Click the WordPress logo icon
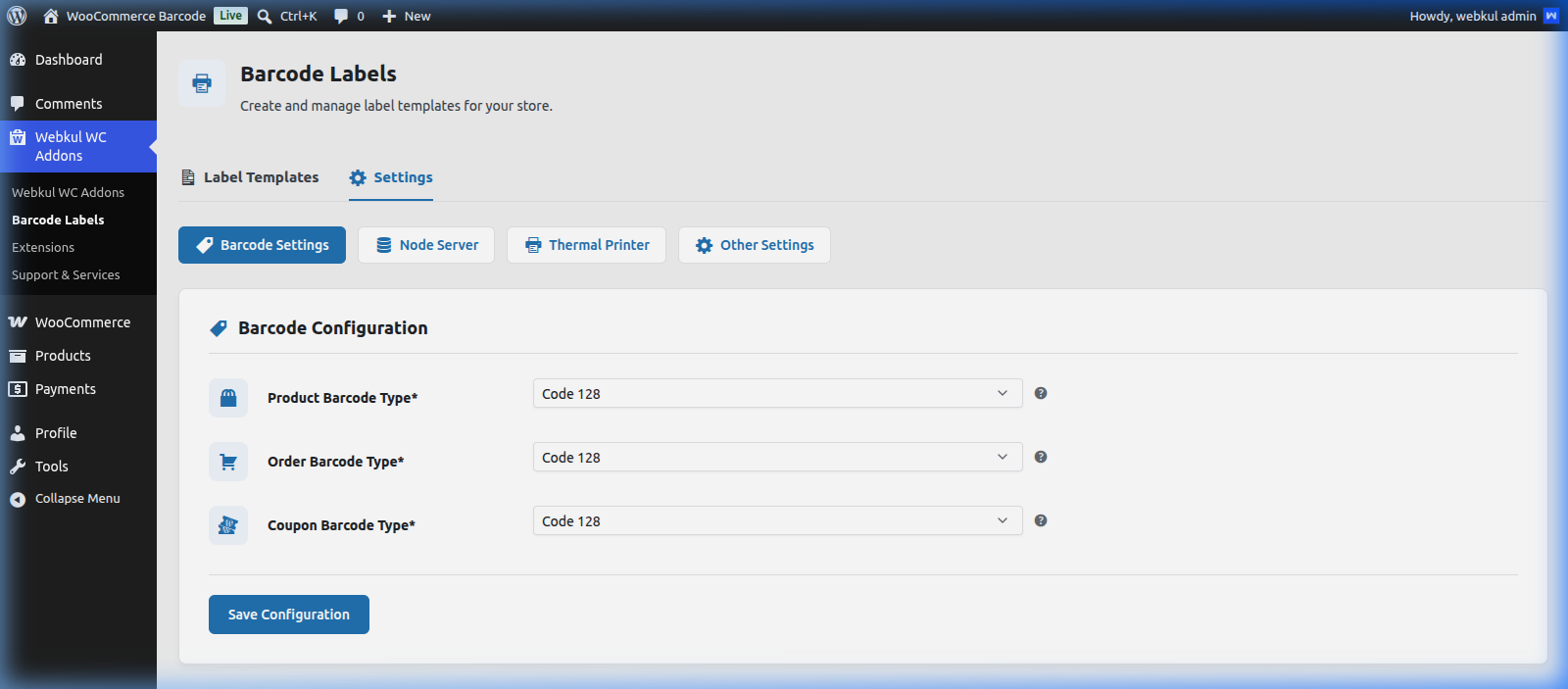Viewport: 1568px width, 689px height. pos(17,16)
